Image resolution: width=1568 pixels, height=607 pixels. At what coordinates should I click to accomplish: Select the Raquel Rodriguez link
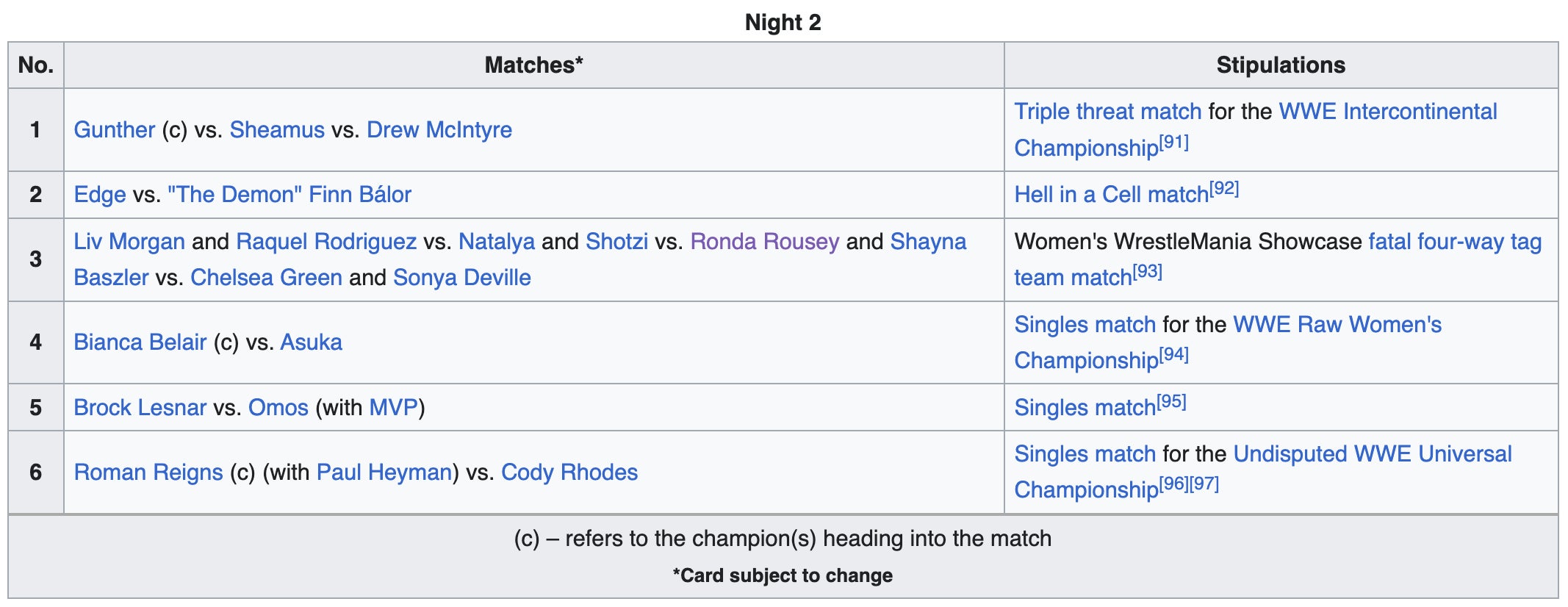[x=326, y=242]
